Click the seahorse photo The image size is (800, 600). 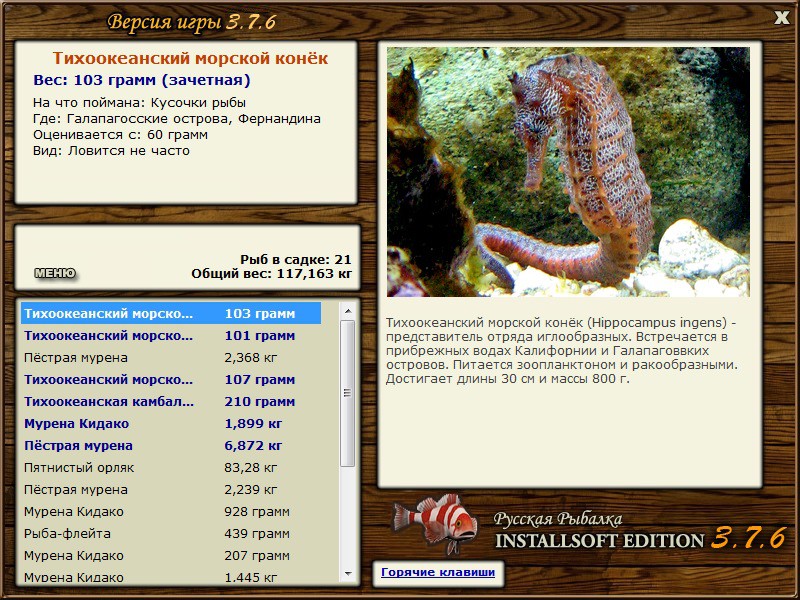pos(568,172)
